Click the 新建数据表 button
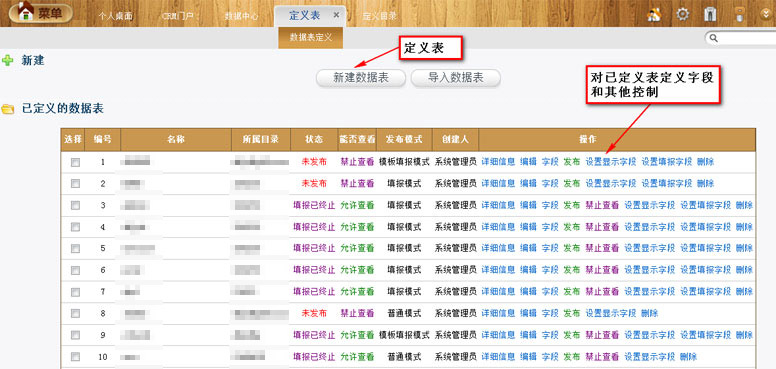This screenshot has height=369, width=776. (361, 78)
